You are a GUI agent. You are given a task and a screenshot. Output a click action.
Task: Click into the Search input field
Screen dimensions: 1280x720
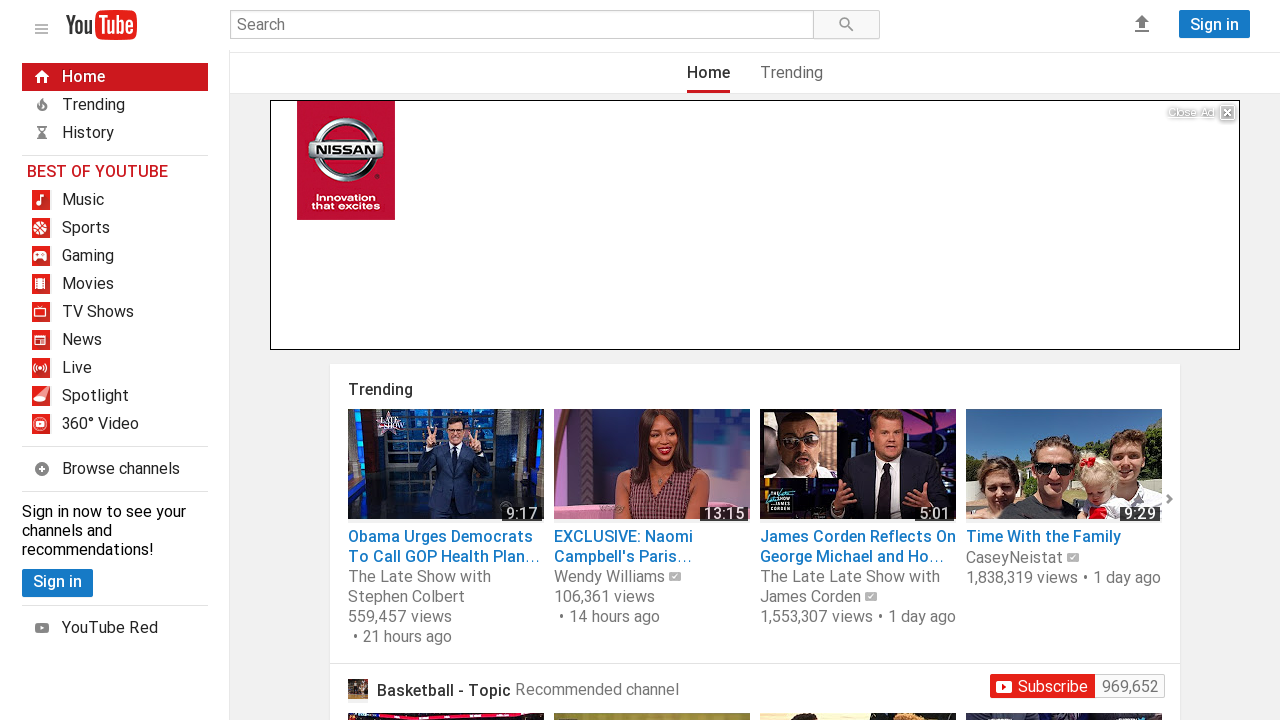[x=522, y=25]
